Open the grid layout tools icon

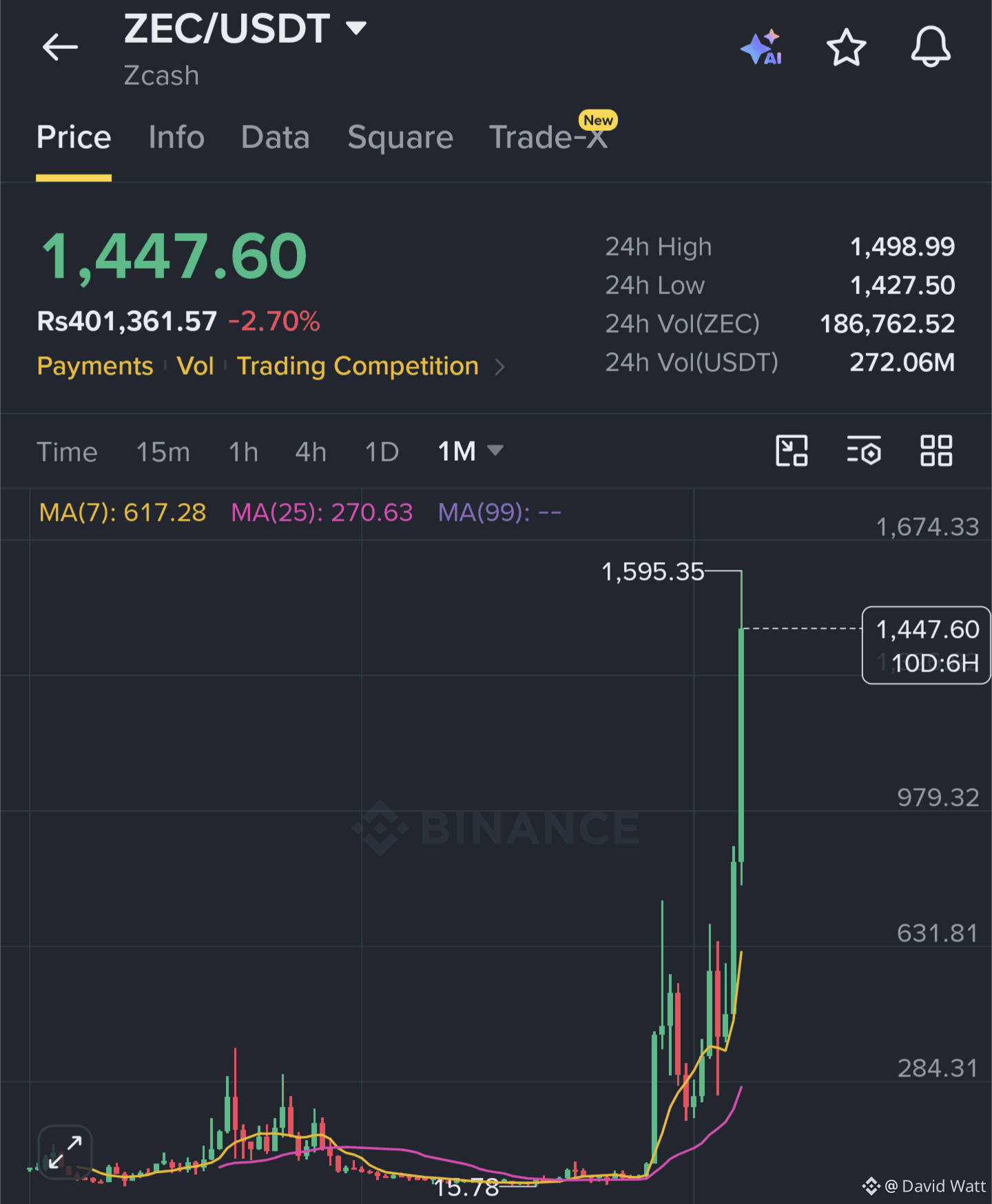tap(936, 451)
